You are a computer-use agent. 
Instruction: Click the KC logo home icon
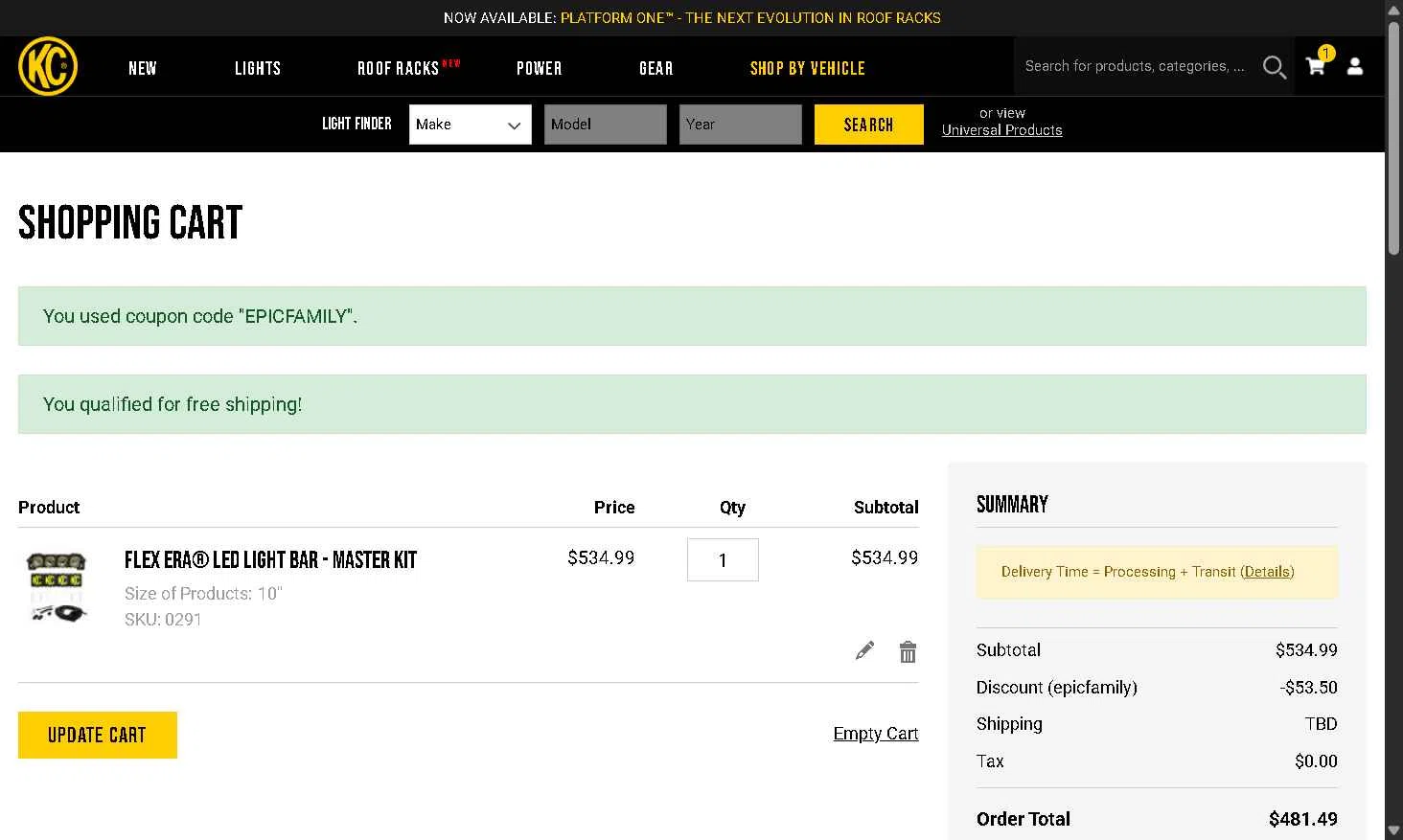point(48,66)
